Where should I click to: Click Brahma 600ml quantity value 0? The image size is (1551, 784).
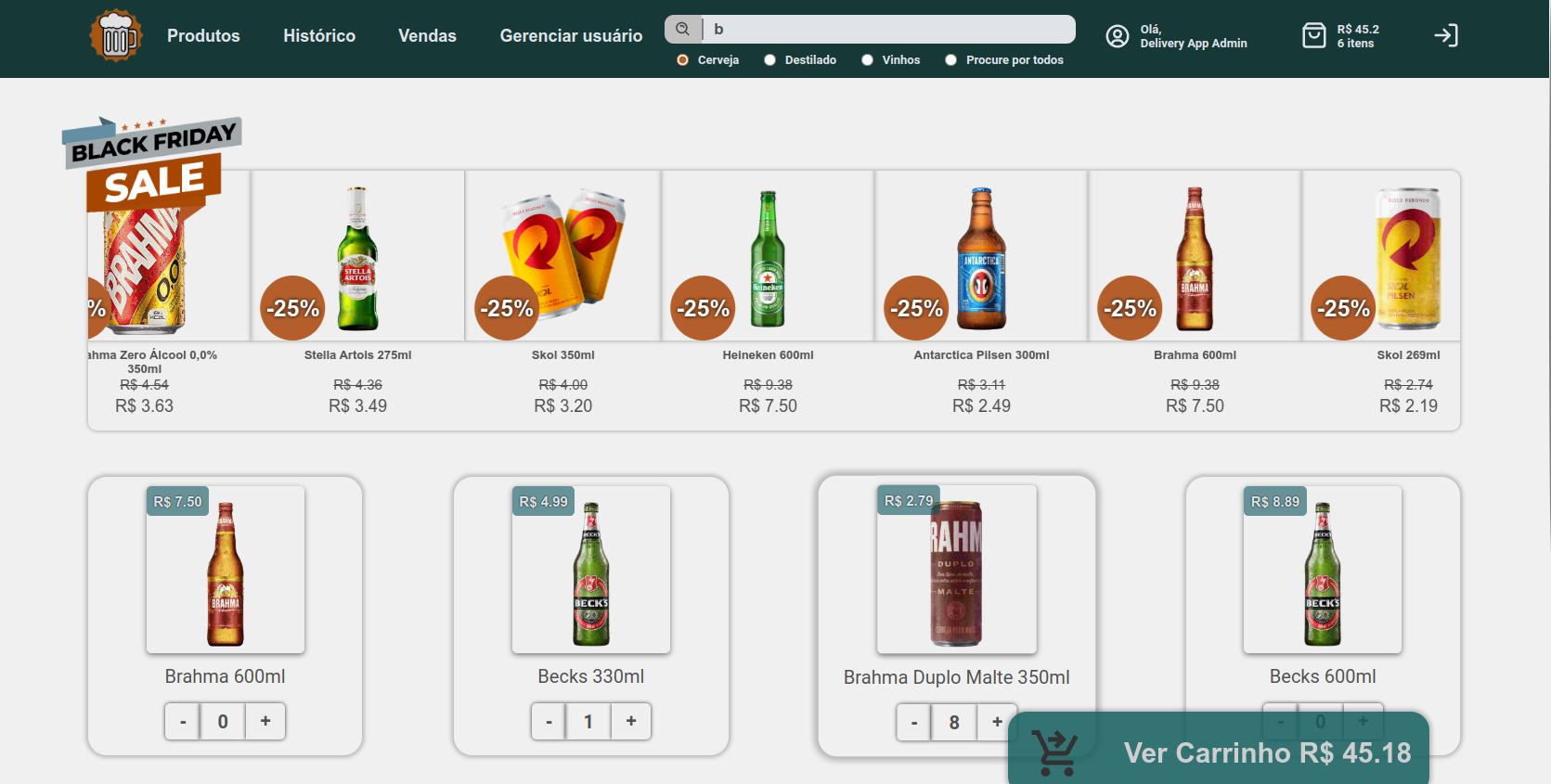[223, 721]
